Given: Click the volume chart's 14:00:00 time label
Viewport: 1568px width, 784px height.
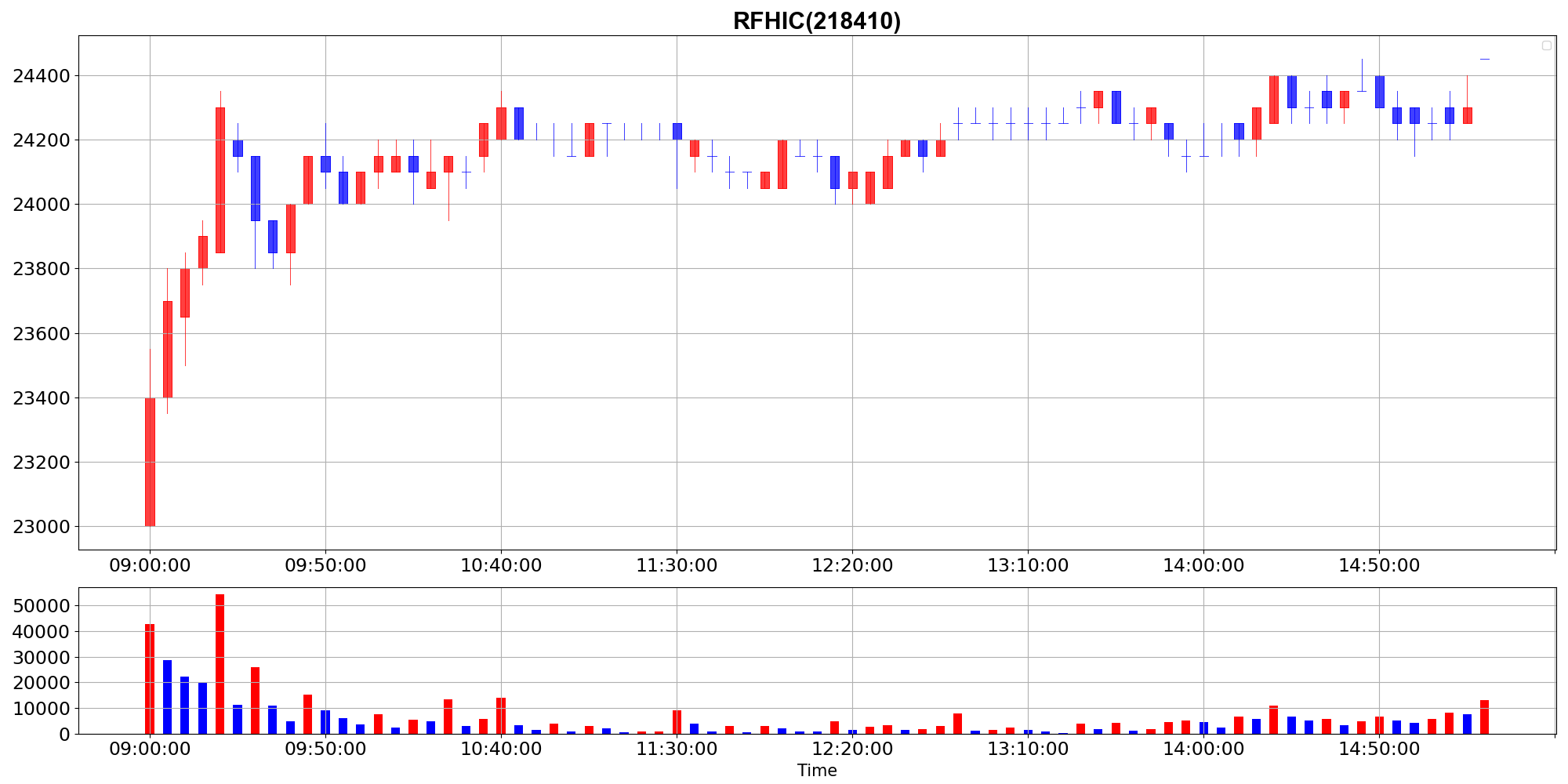Looking at the screenshot, I should (1203, 750).
